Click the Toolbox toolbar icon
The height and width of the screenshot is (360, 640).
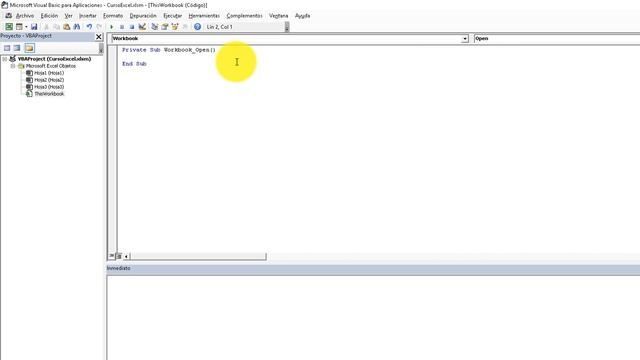185,27
